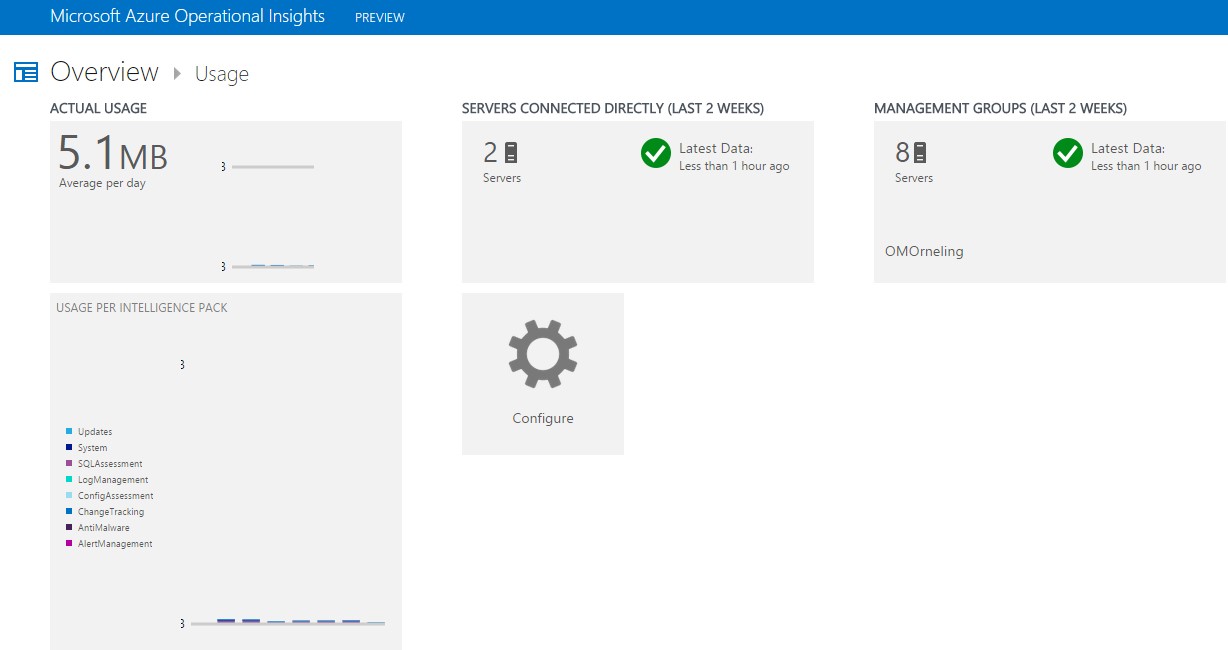The width and height of the screenshot is (1228, 650).
Task: Click the server icon under Management Groups
Action: pos(920,153)
